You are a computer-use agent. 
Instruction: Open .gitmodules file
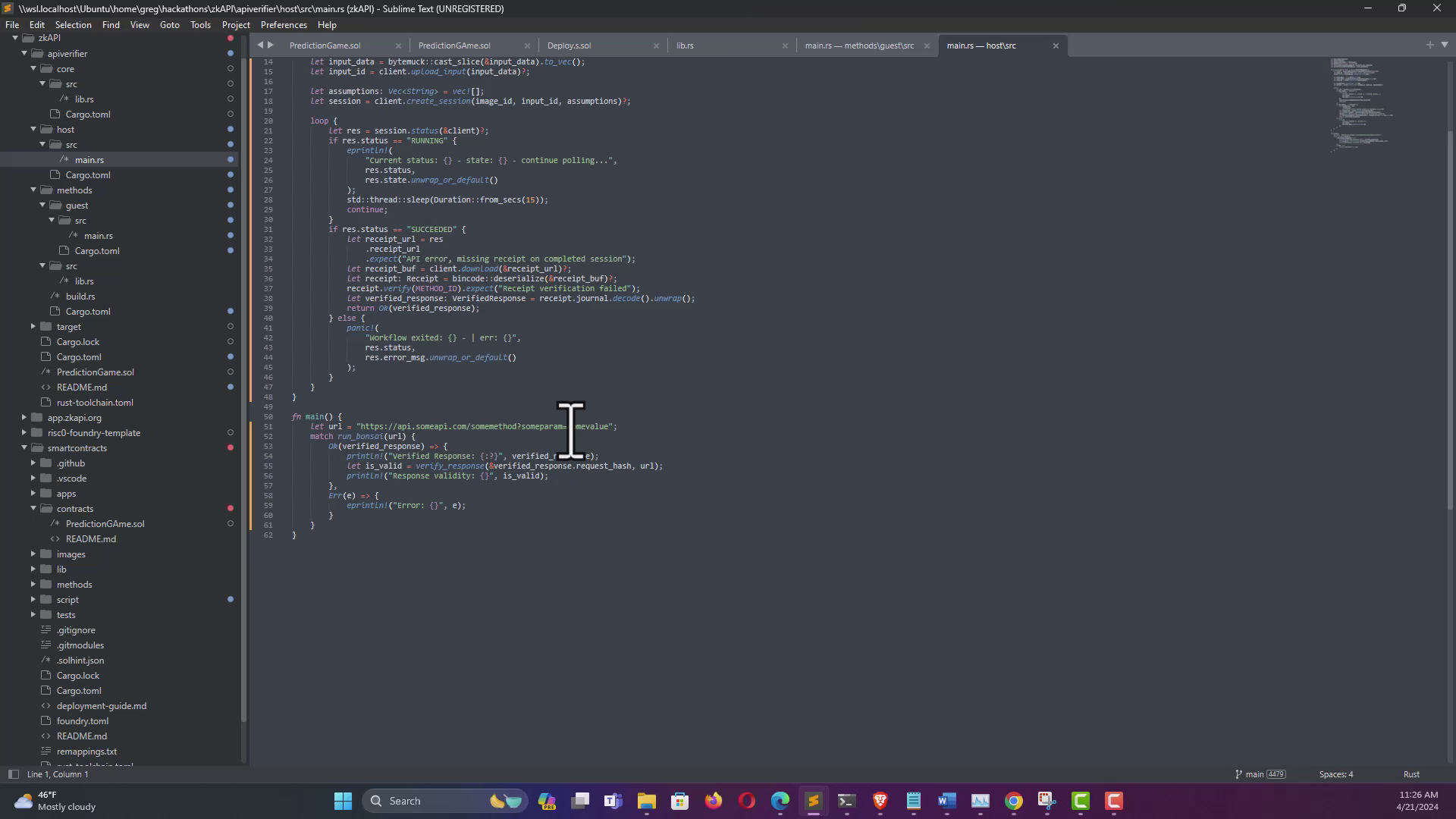(80, 645)
